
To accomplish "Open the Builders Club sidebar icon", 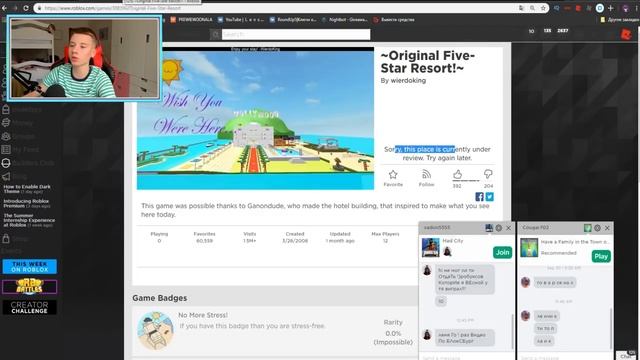I will coord(6,163).
